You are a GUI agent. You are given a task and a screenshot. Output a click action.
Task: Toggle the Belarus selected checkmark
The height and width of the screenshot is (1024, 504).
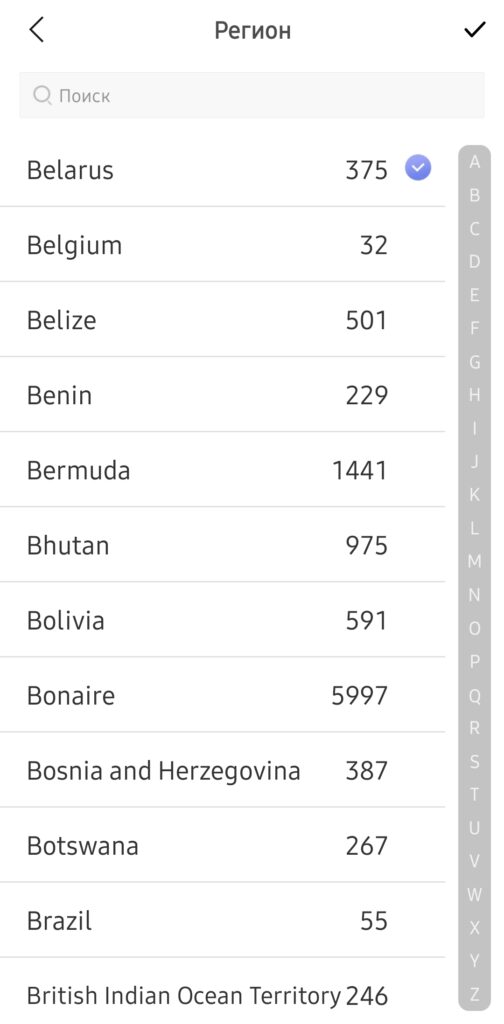(x=418, y=169)
